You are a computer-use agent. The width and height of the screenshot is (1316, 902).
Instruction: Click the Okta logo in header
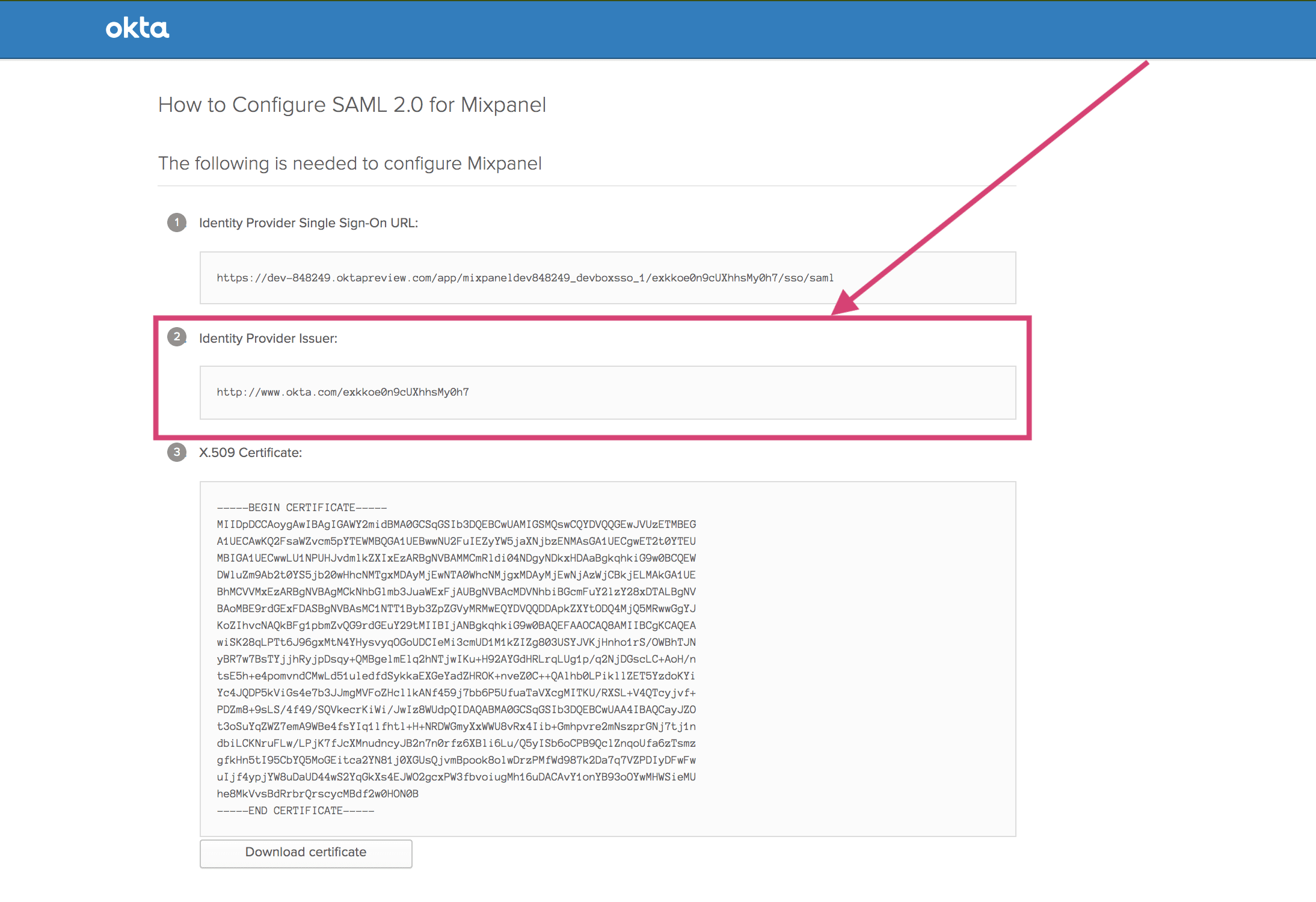pos(137,28)
